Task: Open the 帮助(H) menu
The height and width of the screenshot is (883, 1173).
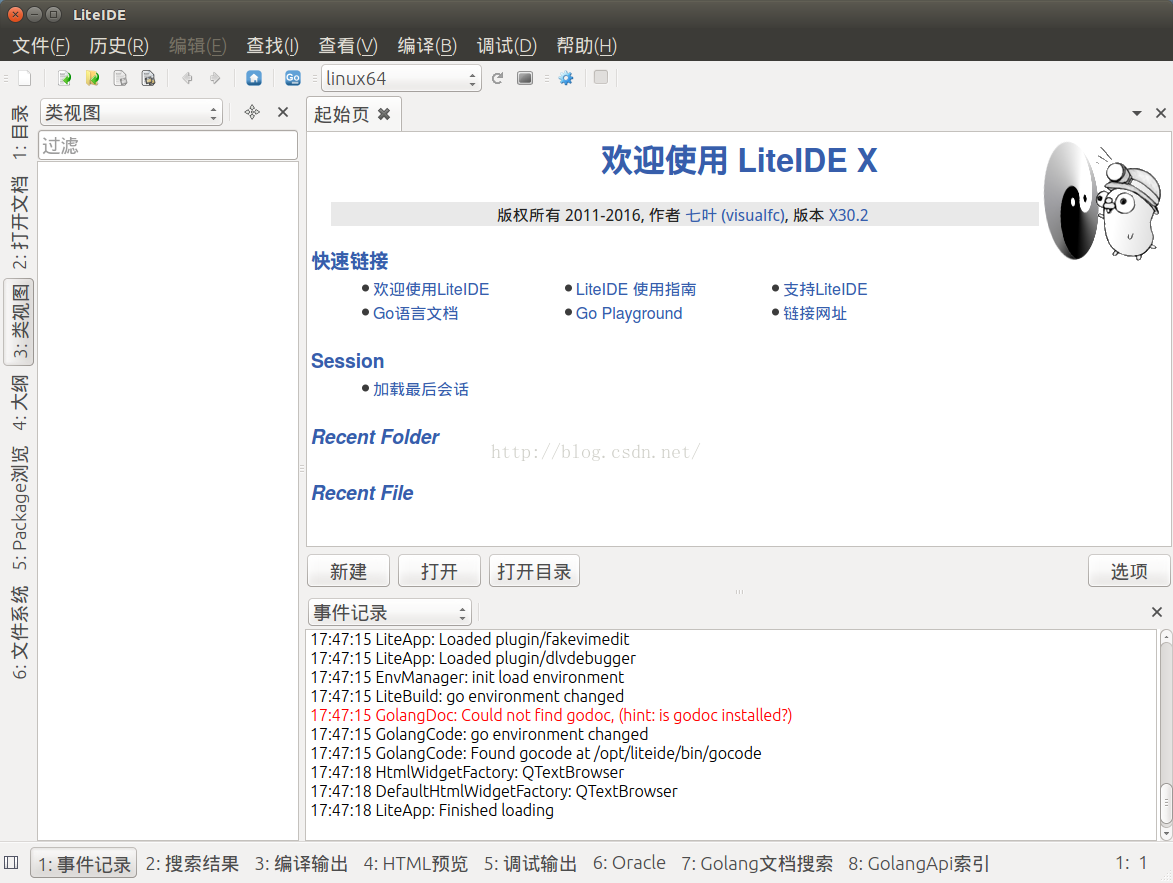Action: (586, 46)
